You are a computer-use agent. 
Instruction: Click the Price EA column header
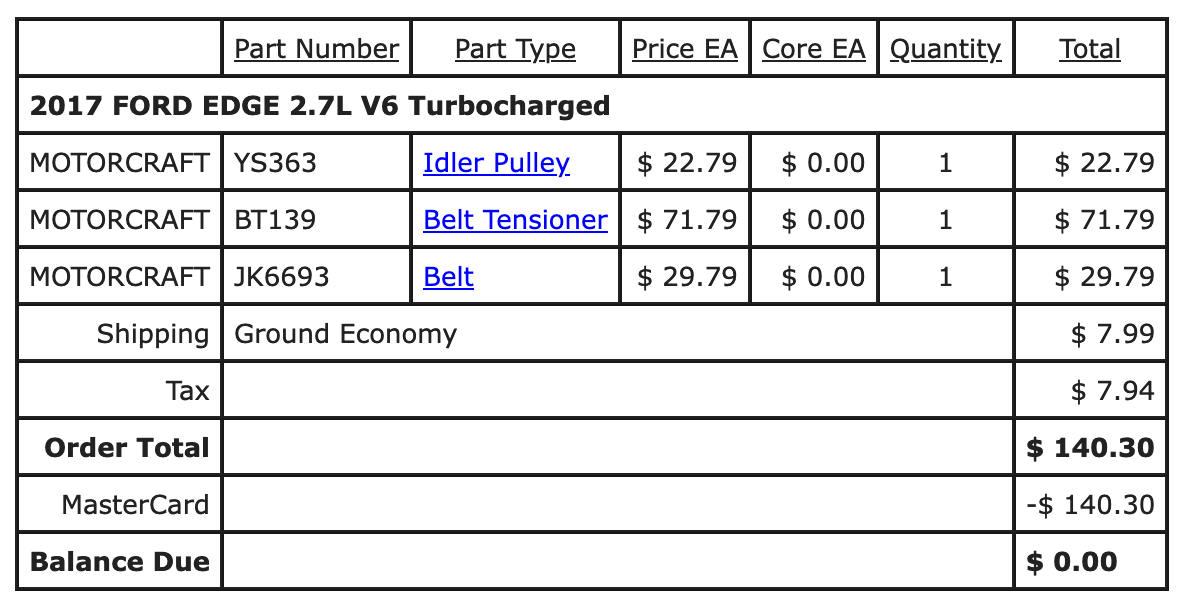685,49
